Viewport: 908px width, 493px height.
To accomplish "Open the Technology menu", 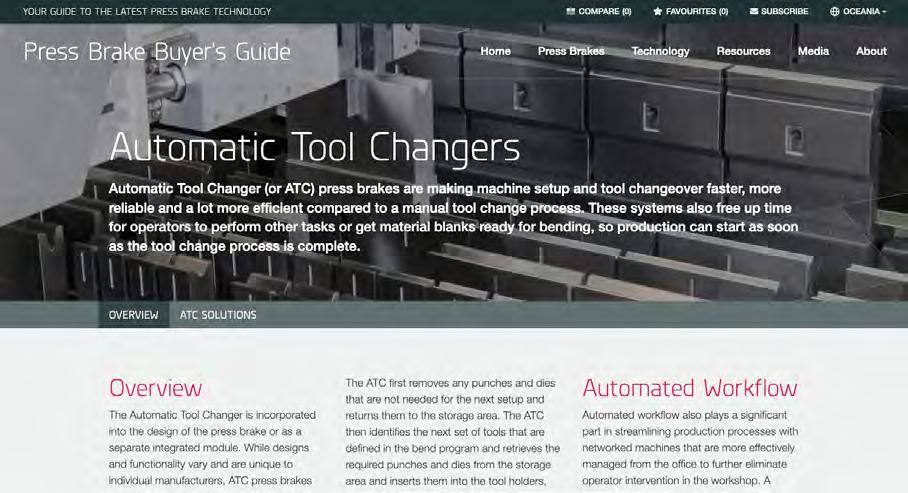I will point(660,51).
